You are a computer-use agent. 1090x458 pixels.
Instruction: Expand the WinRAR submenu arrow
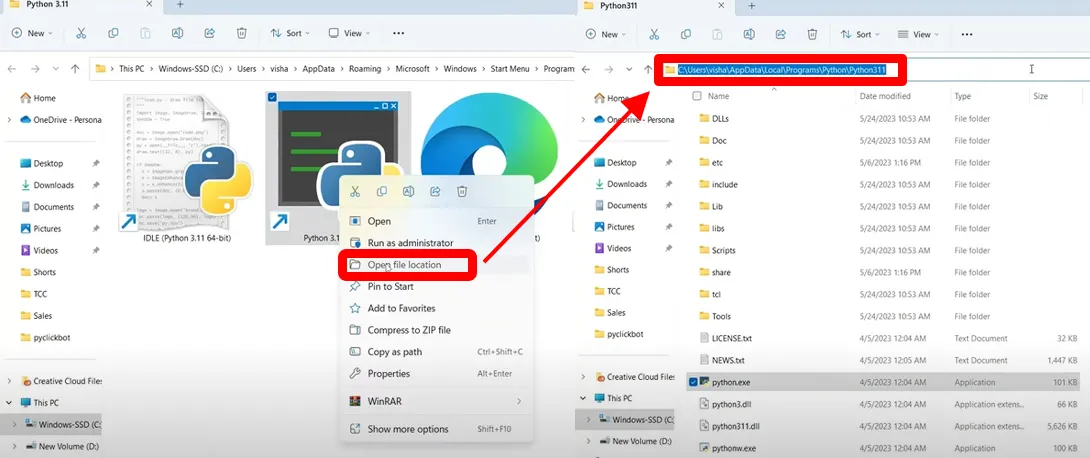click(518, 401)
